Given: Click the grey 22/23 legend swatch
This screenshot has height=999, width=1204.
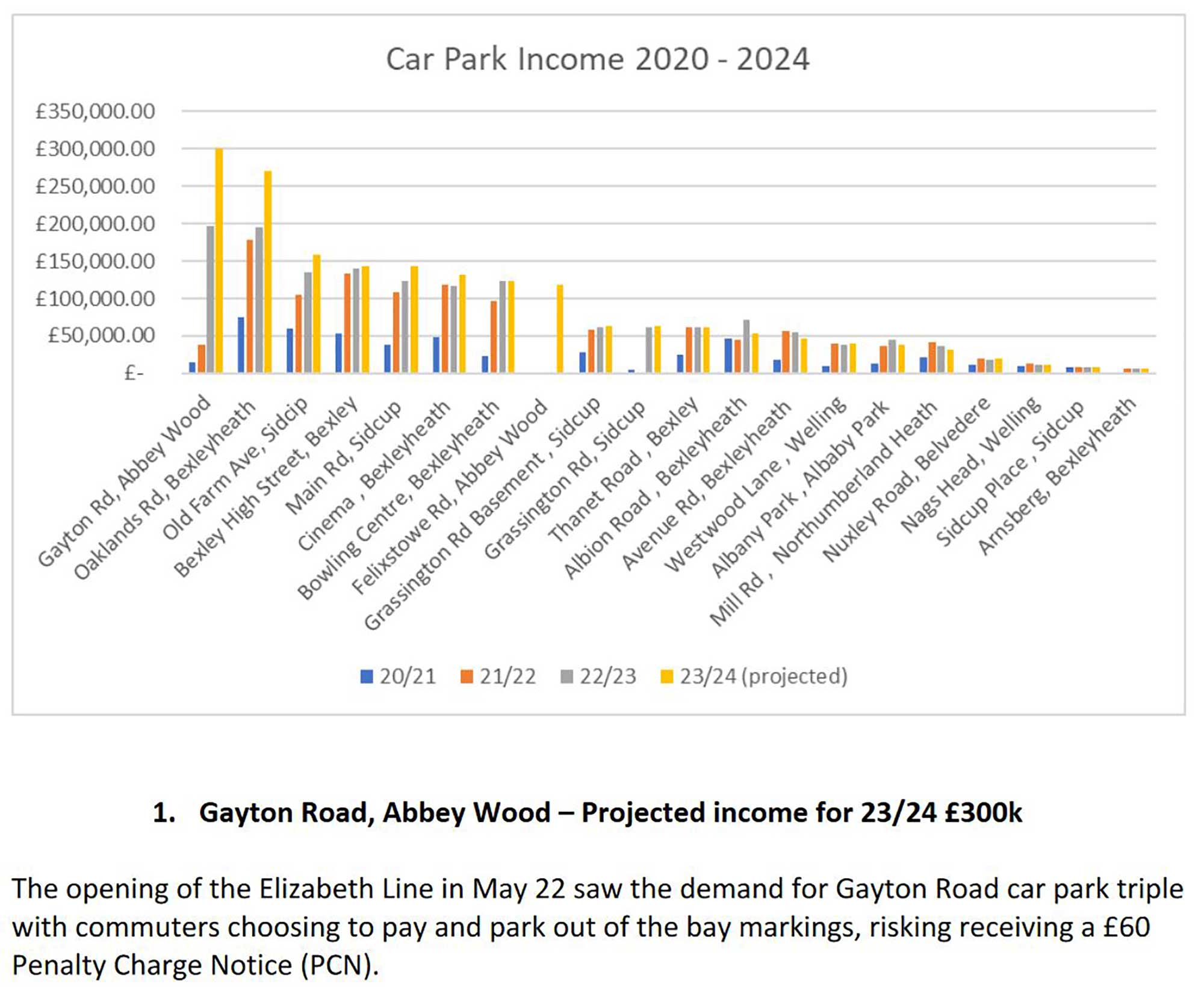Looking at the screenshot, I should tap(566, 676).
